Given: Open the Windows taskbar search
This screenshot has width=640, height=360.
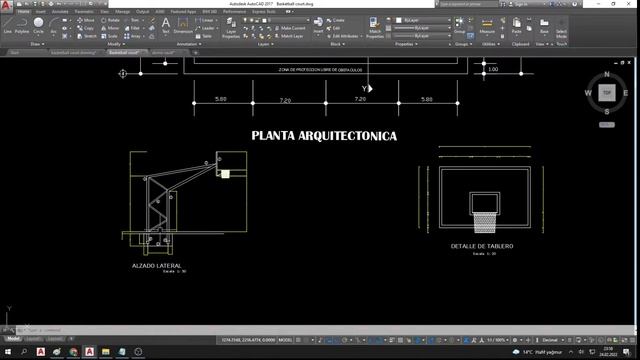Looking at the screenshot, I should (x=24, y=351).
